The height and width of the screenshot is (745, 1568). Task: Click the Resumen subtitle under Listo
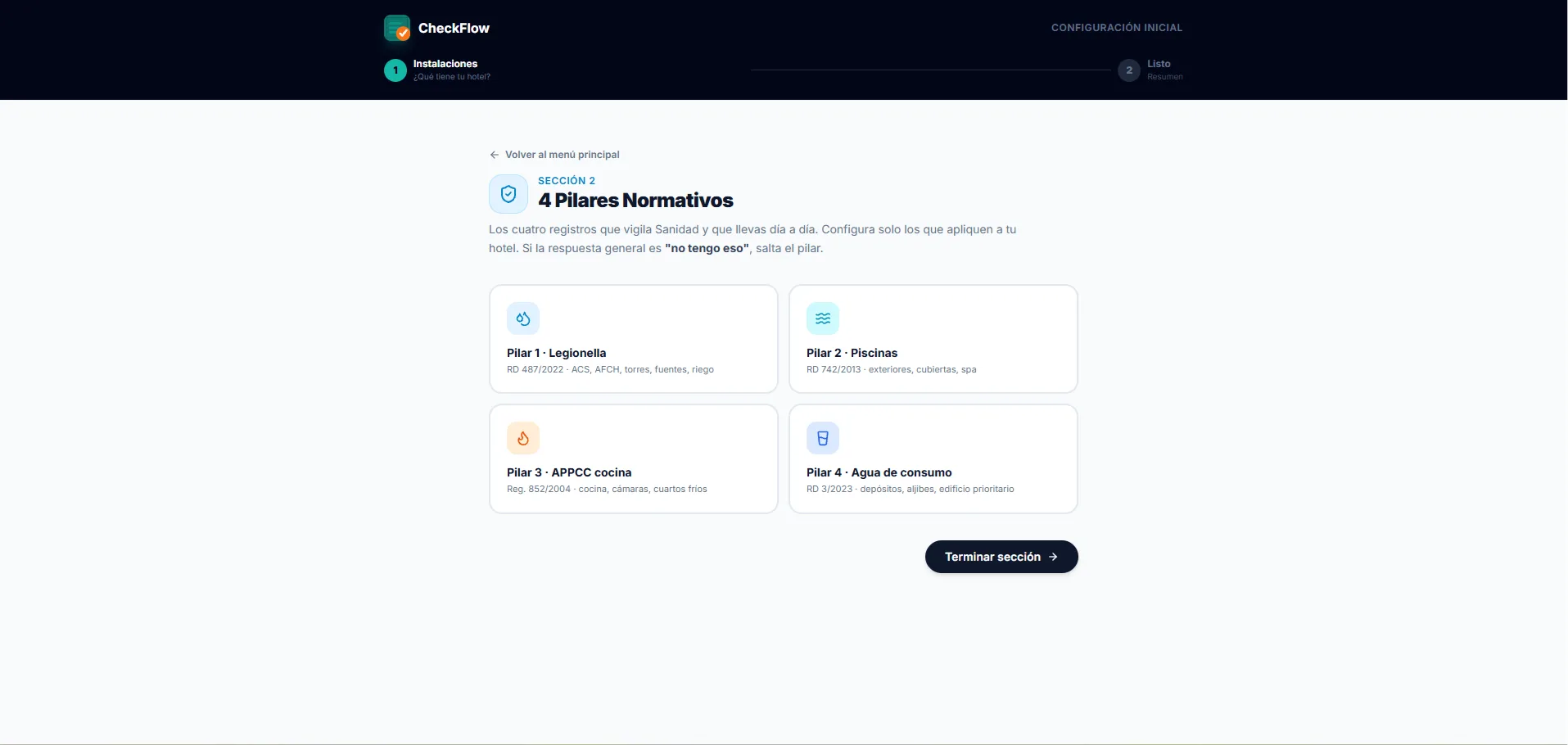pyautogui.click(x=1165, y=77)
